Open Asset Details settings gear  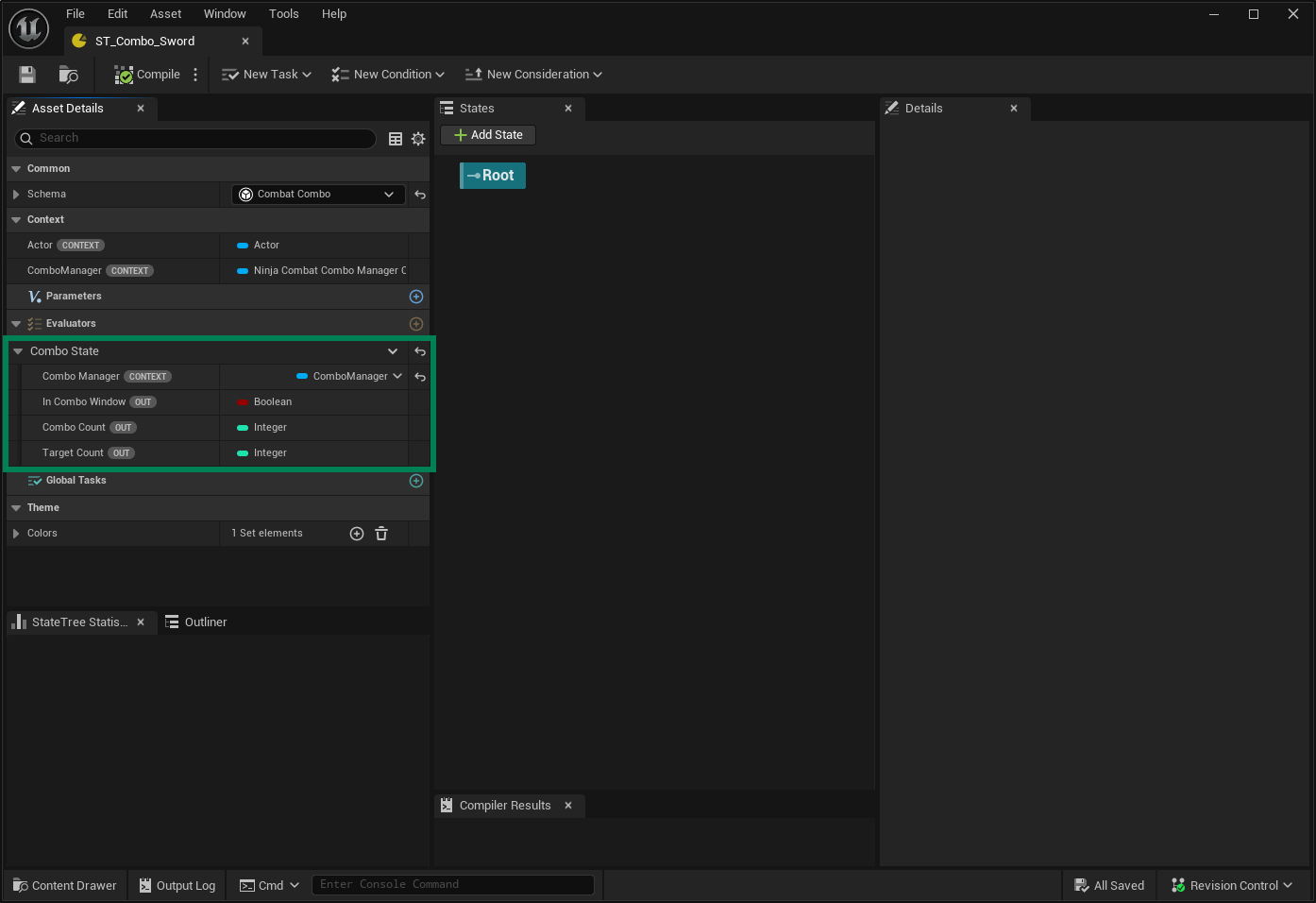click(x=418, y=139)
